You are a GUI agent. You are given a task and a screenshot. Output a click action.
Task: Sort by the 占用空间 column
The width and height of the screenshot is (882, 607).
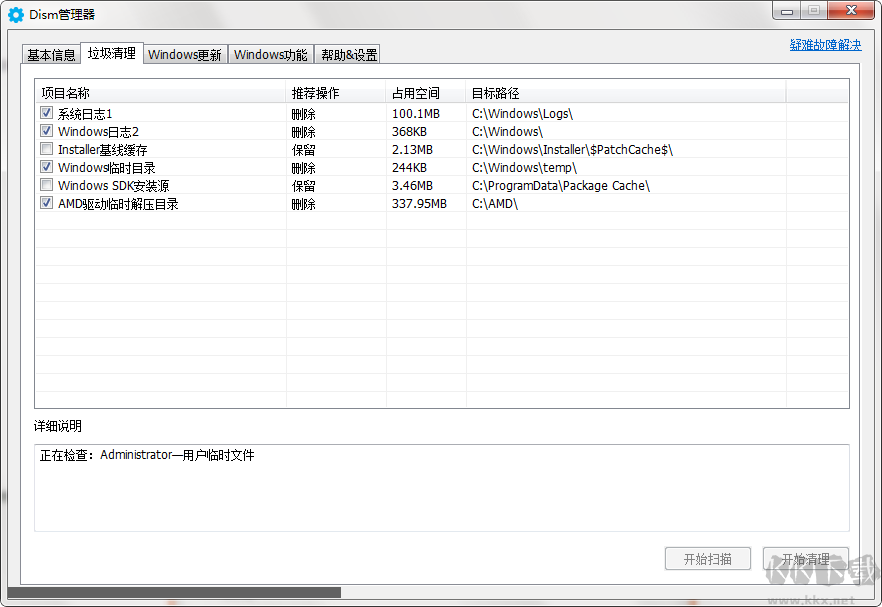coord(415,91)
